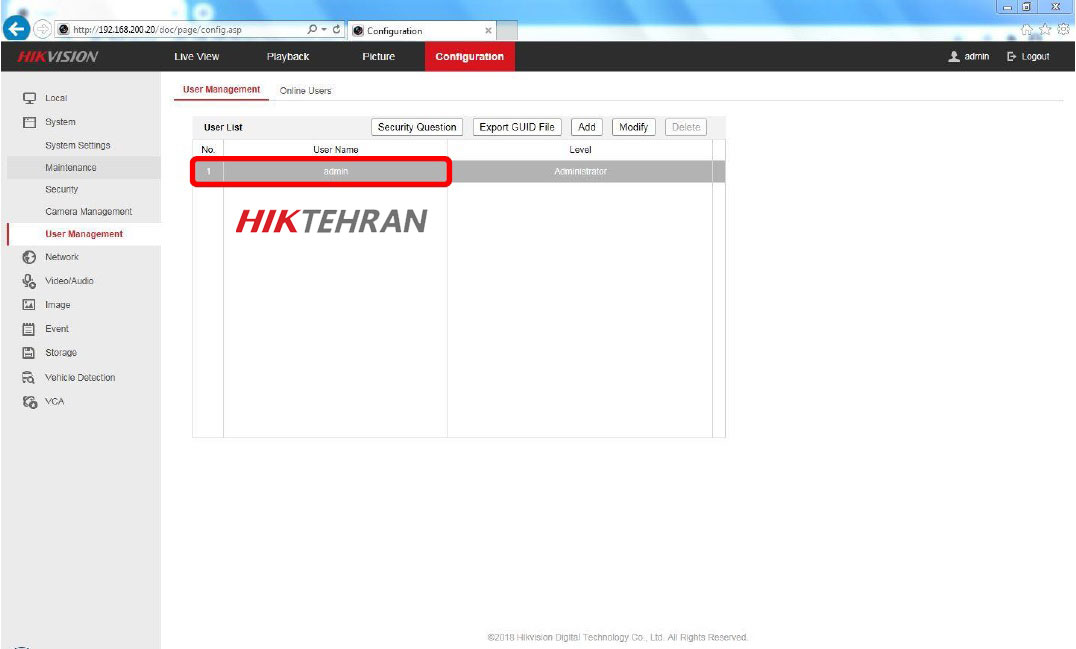Click the Local monitor icon in sidebar

point(30,98)
